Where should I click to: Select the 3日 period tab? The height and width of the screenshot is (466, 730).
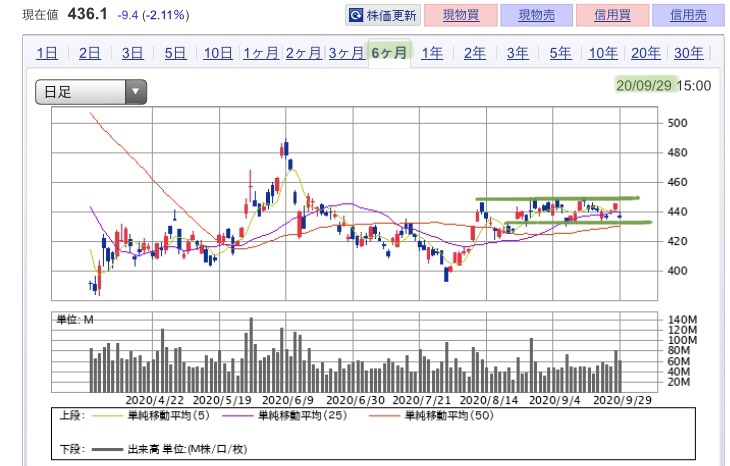click(x=132, y=53)
